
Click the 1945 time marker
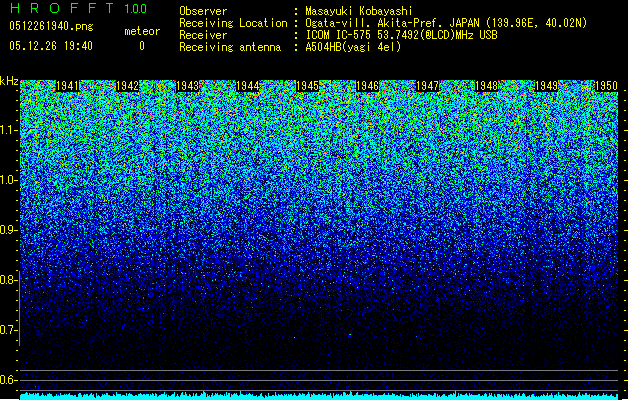point(307,86)
